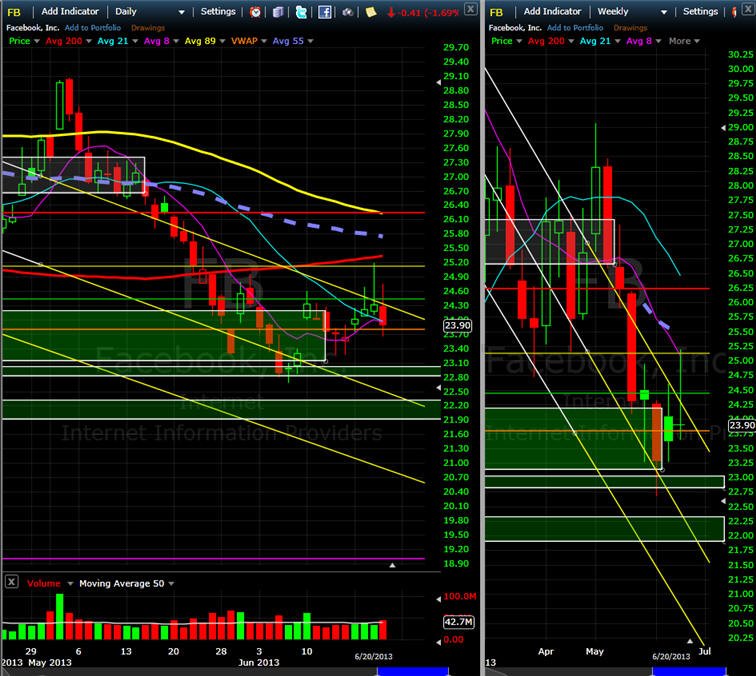Expand the Avg 55 indicator dropdown
Screen dimensions: 756x676
[x=310, y=41]
